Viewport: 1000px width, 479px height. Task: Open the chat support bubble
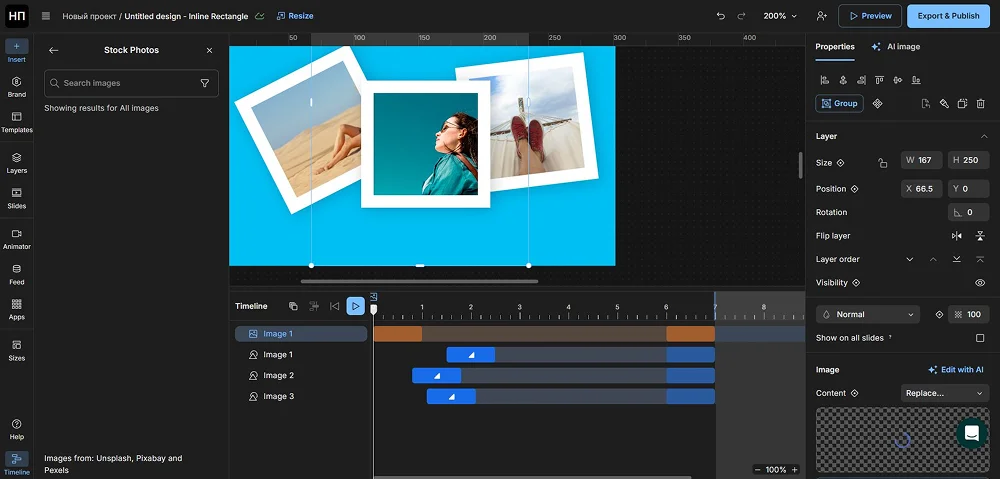pyautogui.click(x=971, y=433)
